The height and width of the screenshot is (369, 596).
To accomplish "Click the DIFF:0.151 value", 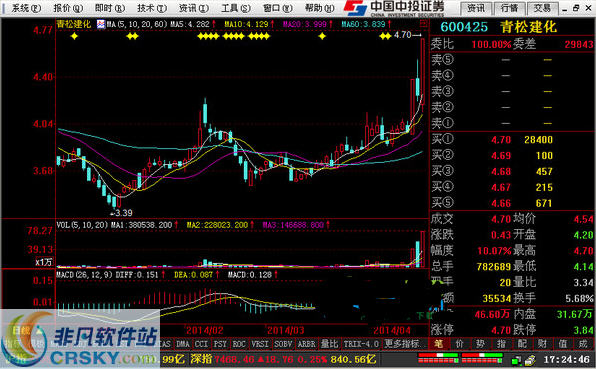I will pyautogui.click(x=137, y=274).
